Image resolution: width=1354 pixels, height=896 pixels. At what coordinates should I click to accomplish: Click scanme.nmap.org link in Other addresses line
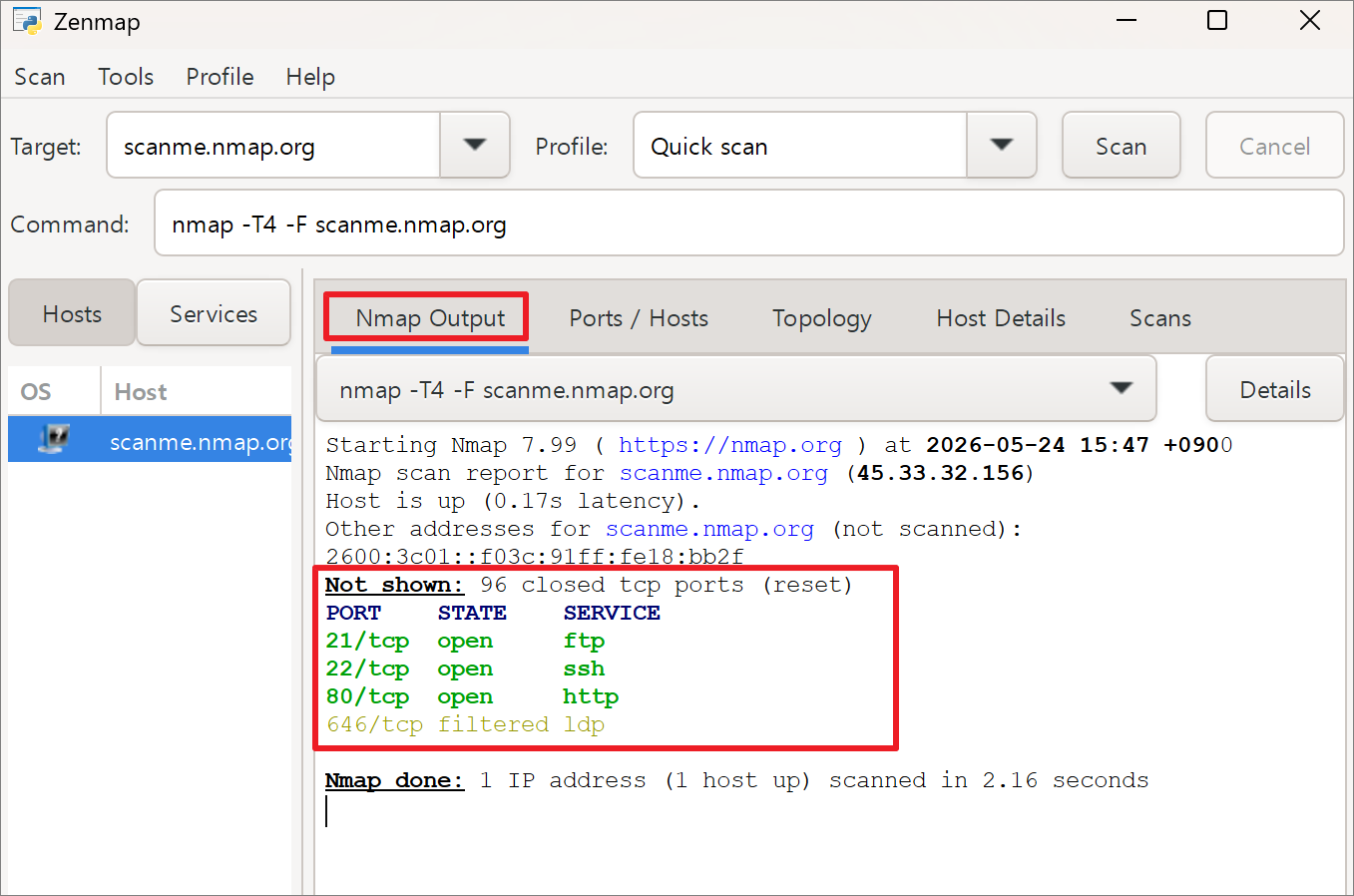pyautogui.click(x=709, y=529)
